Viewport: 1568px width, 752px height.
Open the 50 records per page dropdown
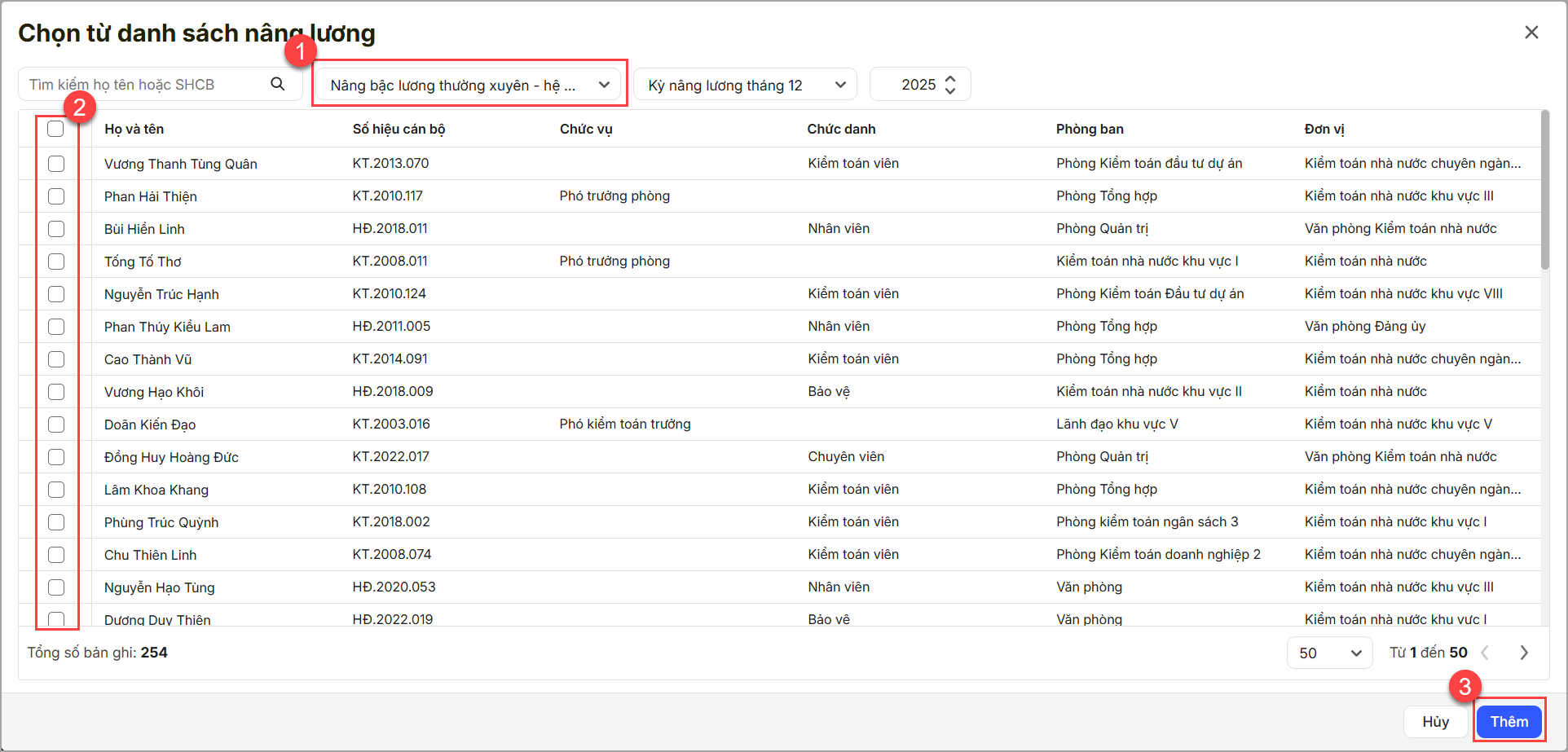coord(1329,653)
